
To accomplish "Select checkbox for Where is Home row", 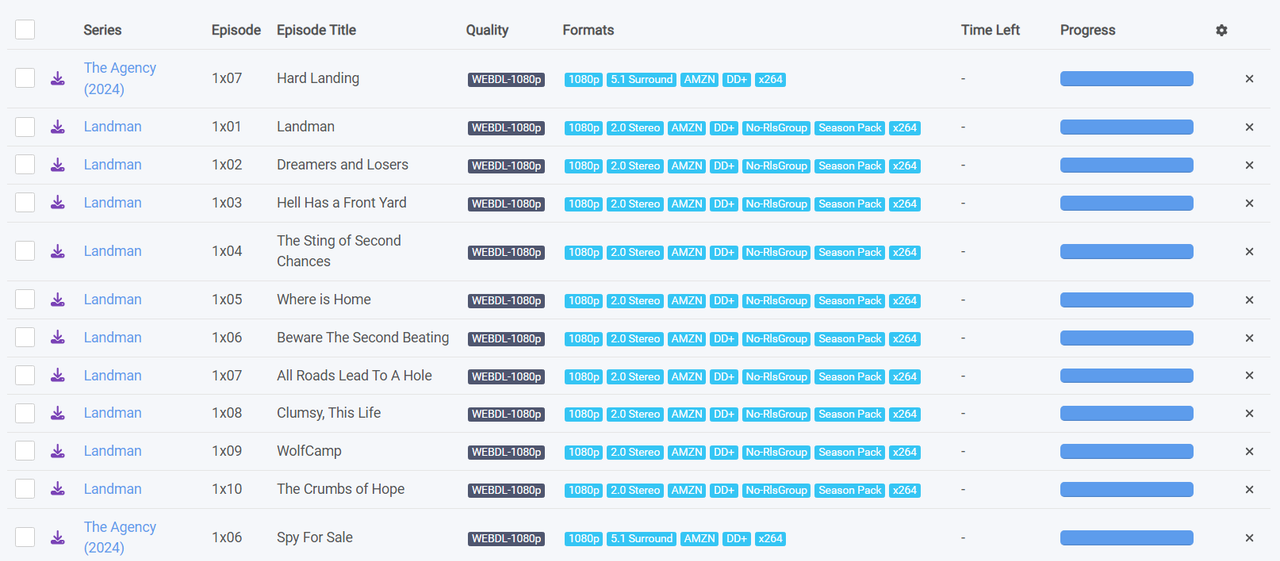I will click(x=25, y=300).
